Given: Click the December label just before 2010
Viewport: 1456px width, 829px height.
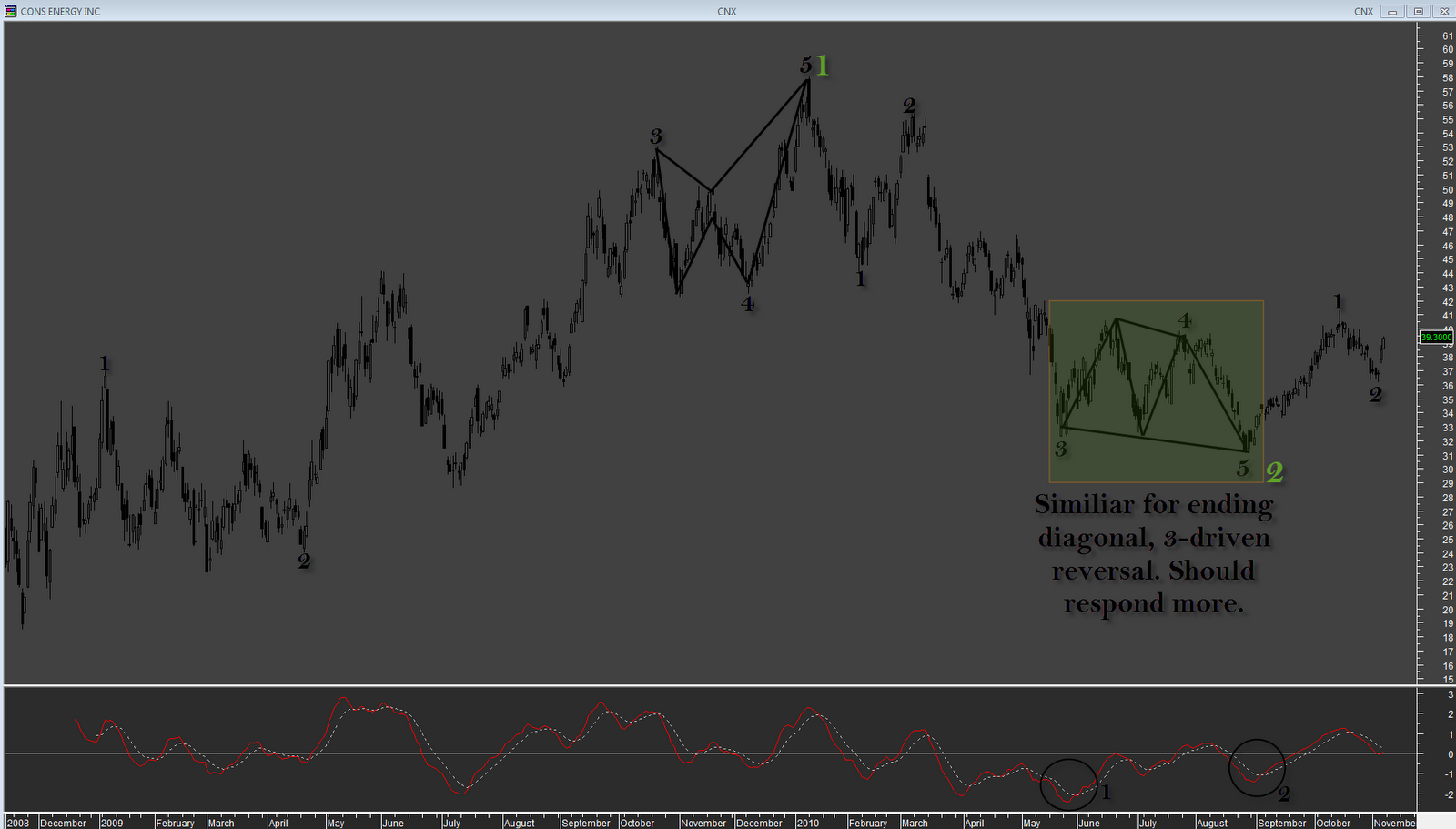Looking at the screenshot, I should pos(759,823).
